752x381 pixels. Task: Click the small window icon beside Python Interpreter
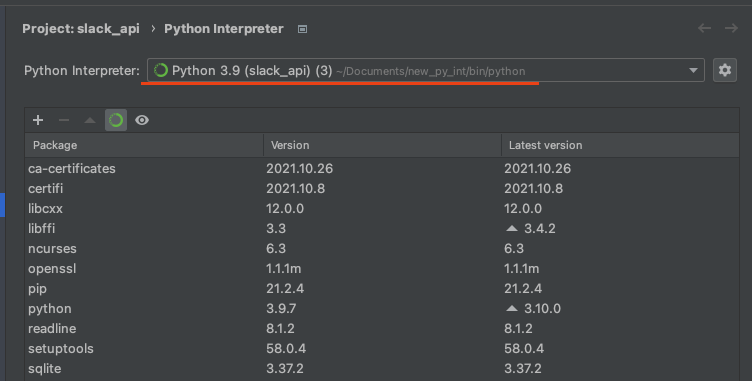point(302,29)
